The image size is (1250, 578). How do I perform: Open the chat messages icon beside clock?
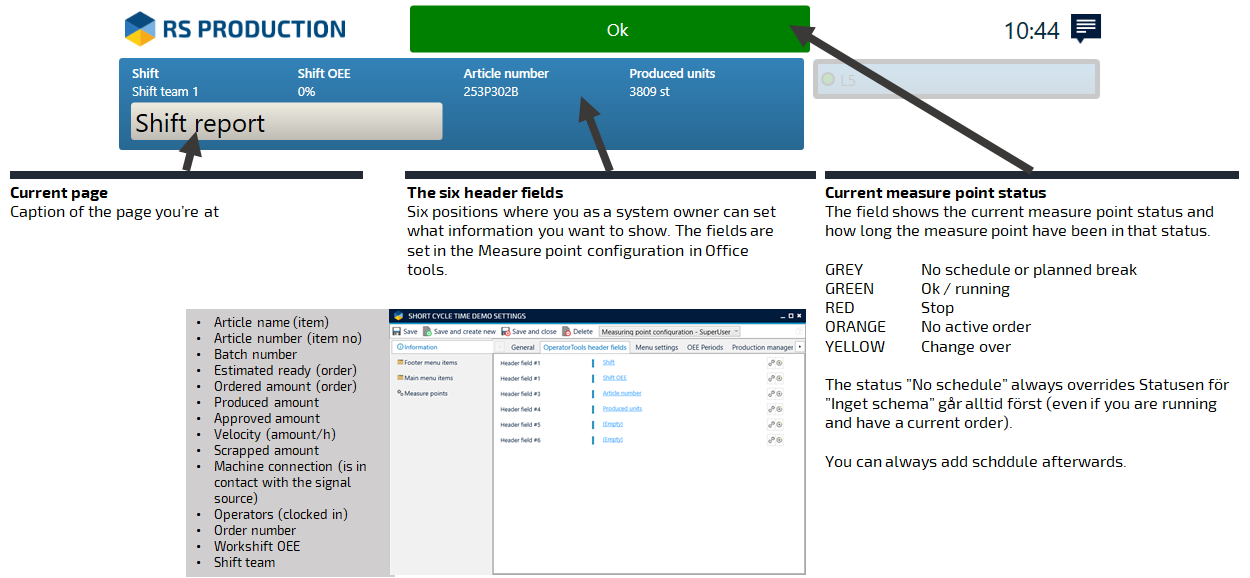pyautogui.click(x=1085, y=28)
